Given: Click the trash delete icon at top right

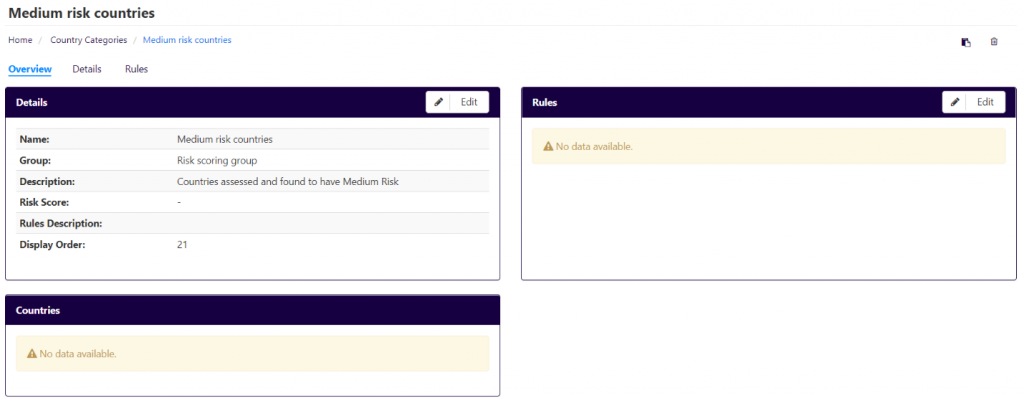Looking at the screenshot, I should [994, 42].
